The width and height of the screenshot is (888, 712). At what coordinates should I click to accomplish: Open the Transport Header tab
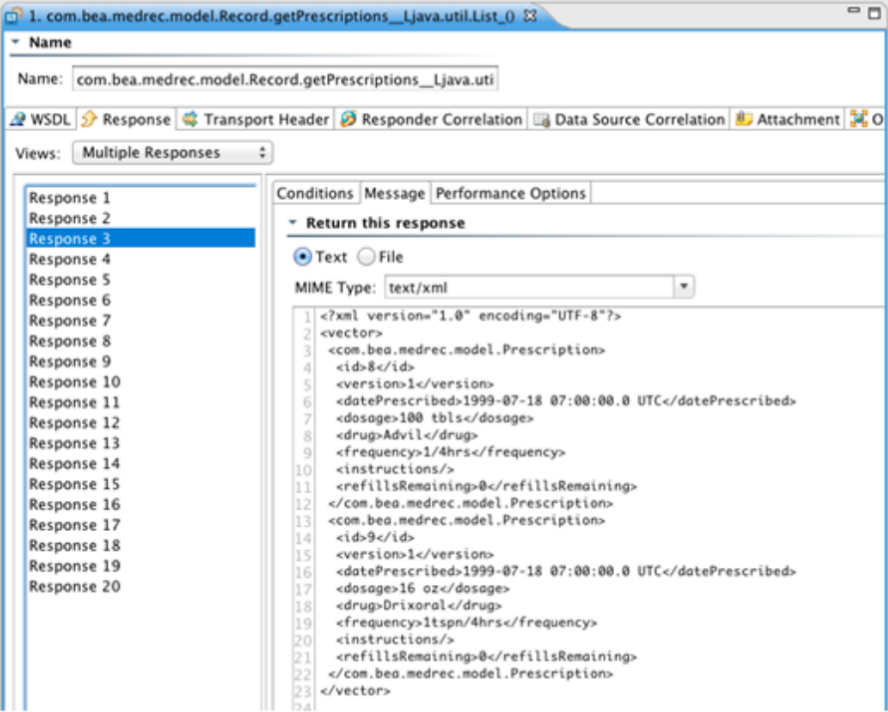click(255, 120)
